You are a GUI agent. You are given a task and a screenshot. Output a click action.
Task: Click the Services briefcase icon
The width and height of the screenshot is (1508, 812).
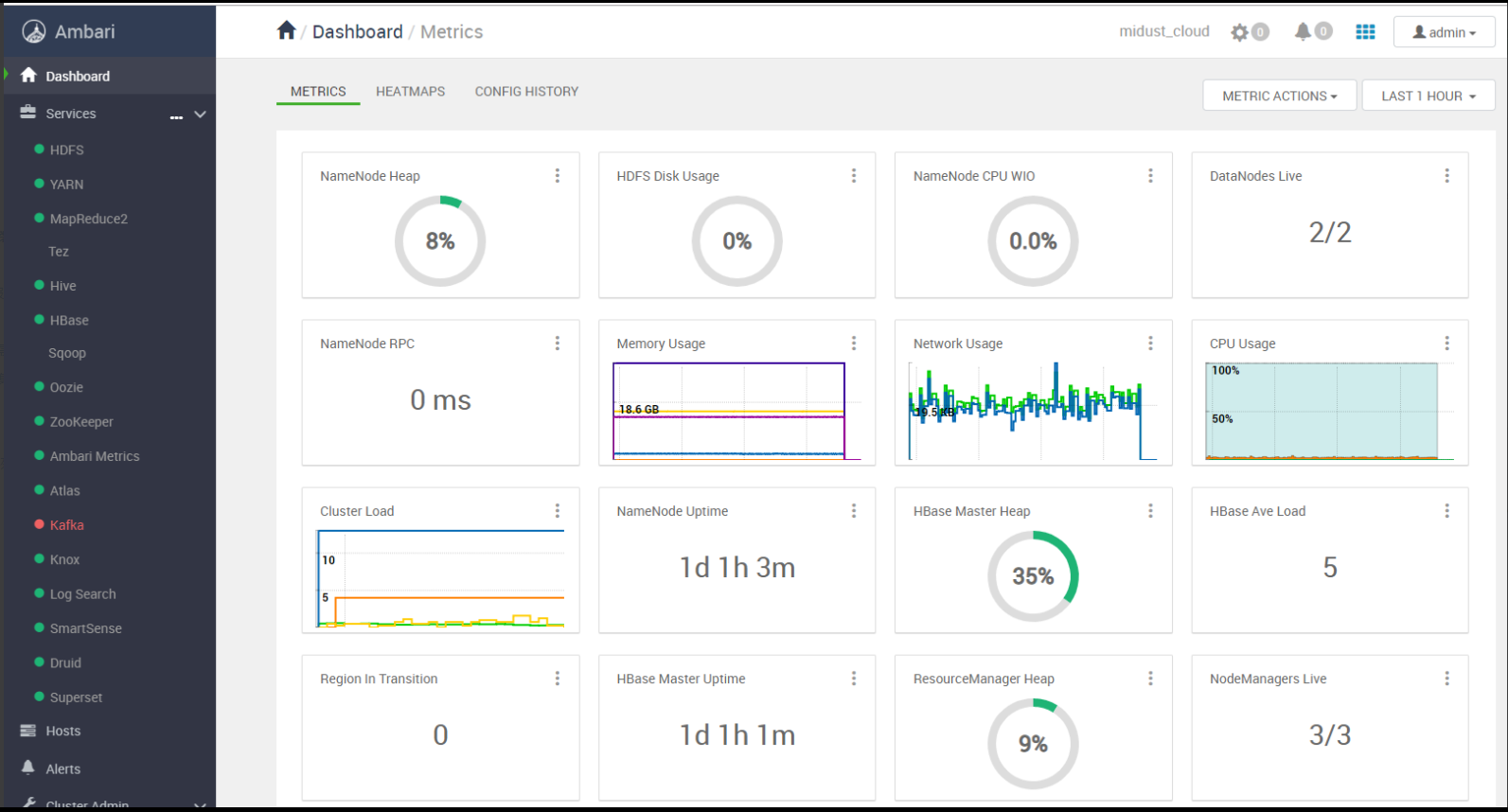pyautogui.click(x=28, y=113)
